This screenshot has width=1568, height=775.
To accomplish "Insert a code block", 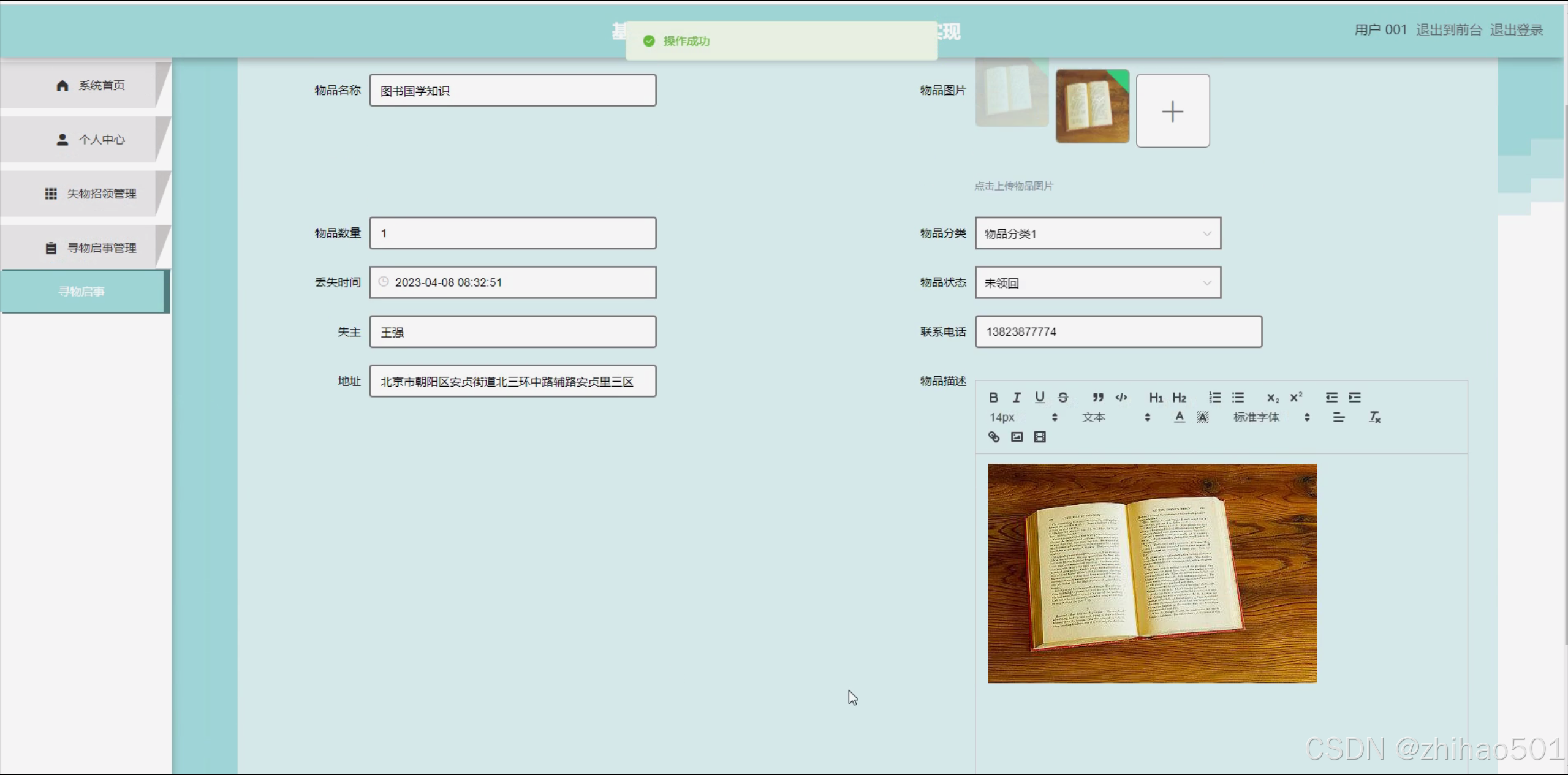I will [1121, 398].
